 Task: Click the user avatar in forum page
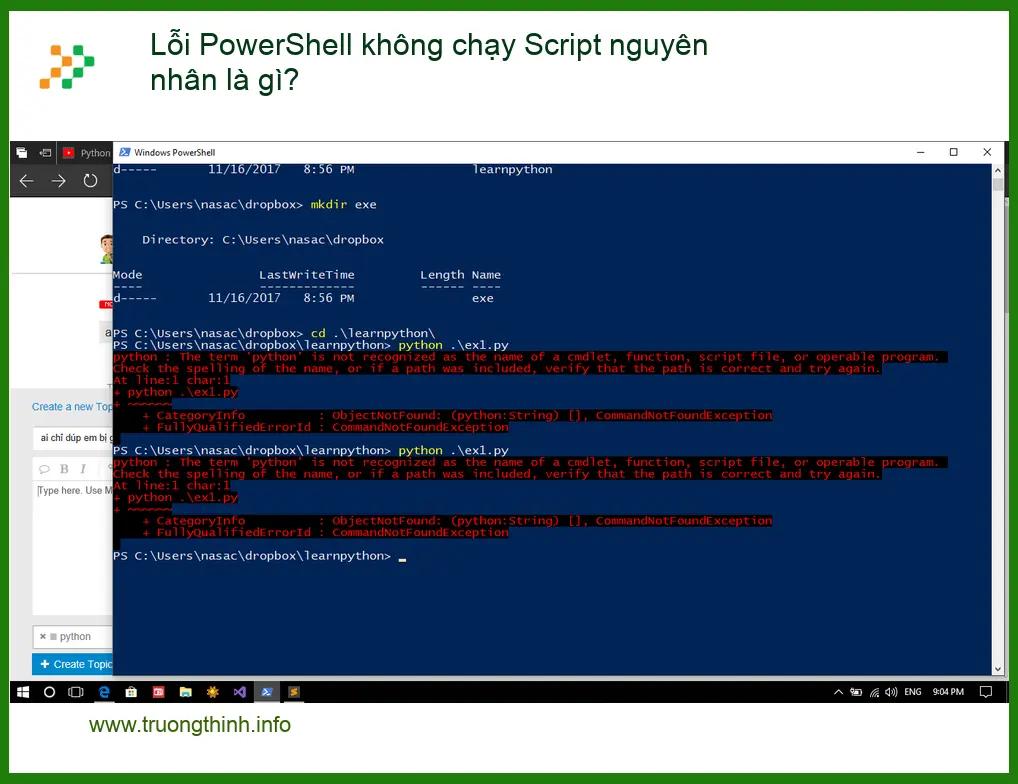tap(106, 249)
